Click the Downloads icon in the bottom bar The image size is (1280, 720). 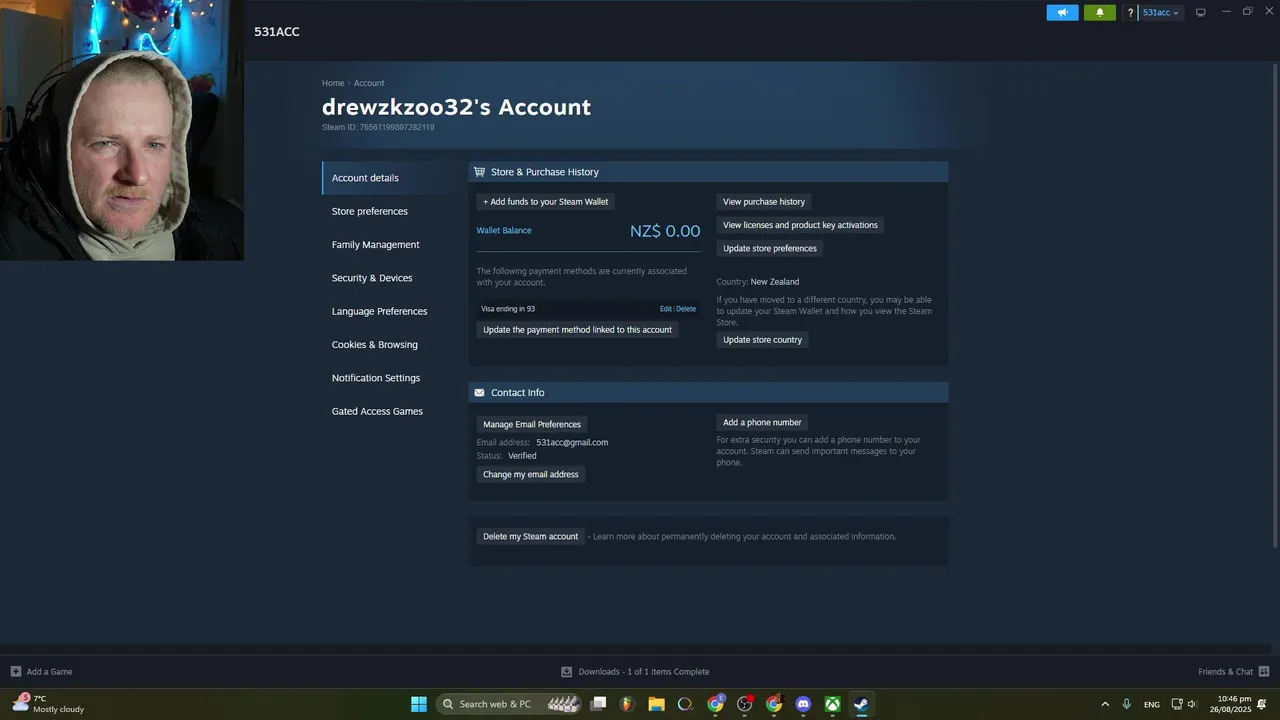(x=566, y=672)
